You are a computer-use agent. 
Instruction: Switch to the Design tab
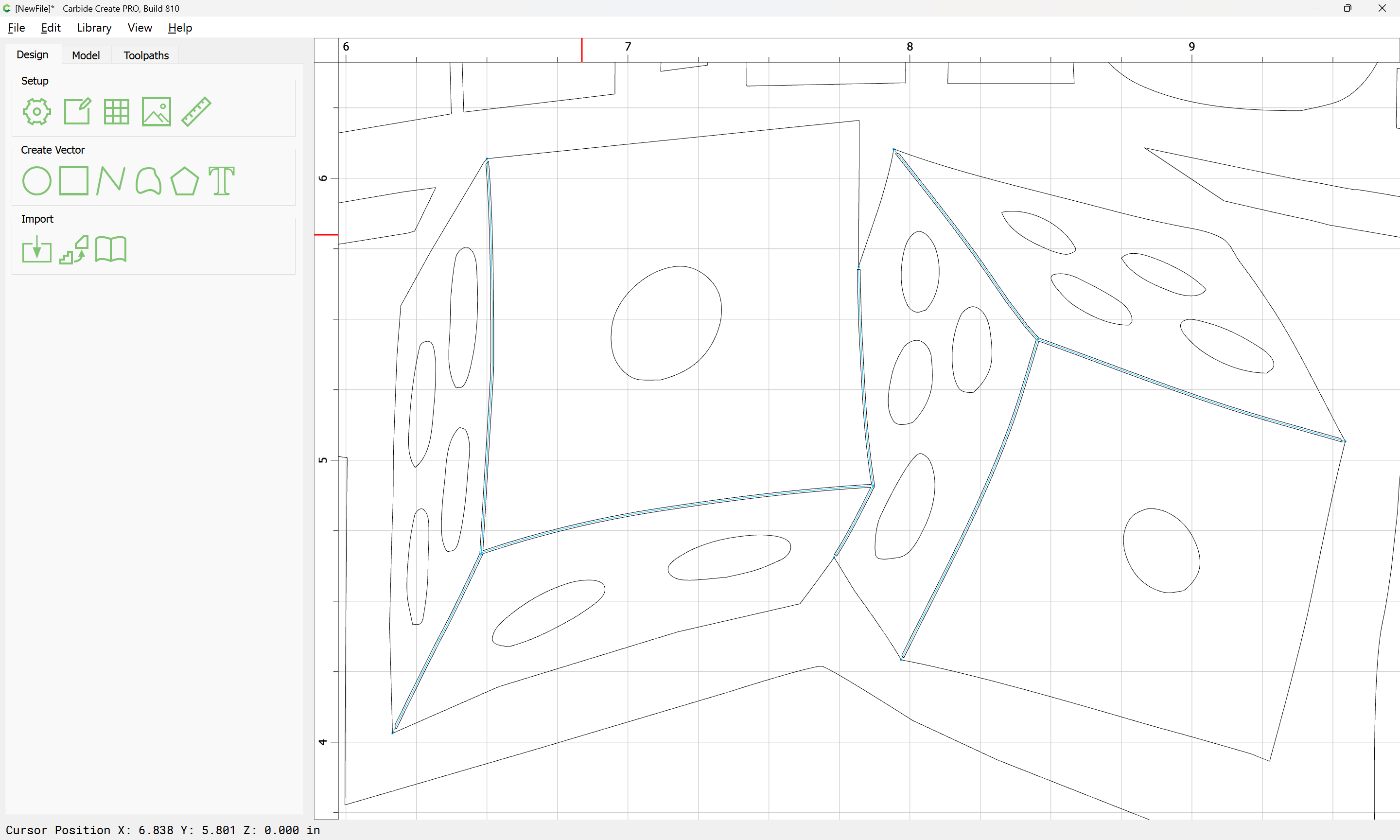(x=32, y=55)
